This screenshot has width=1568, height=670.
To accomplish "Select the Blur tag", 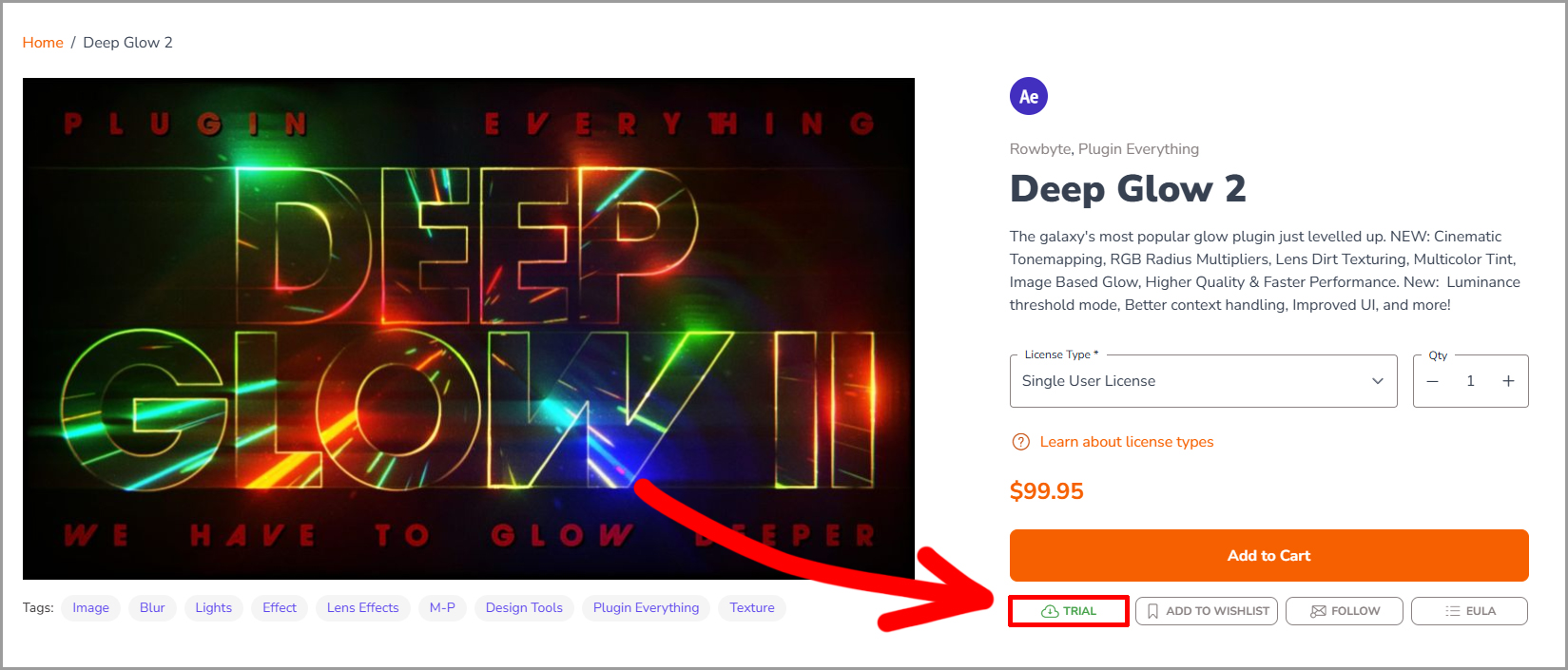I will [x=152, y=608].
